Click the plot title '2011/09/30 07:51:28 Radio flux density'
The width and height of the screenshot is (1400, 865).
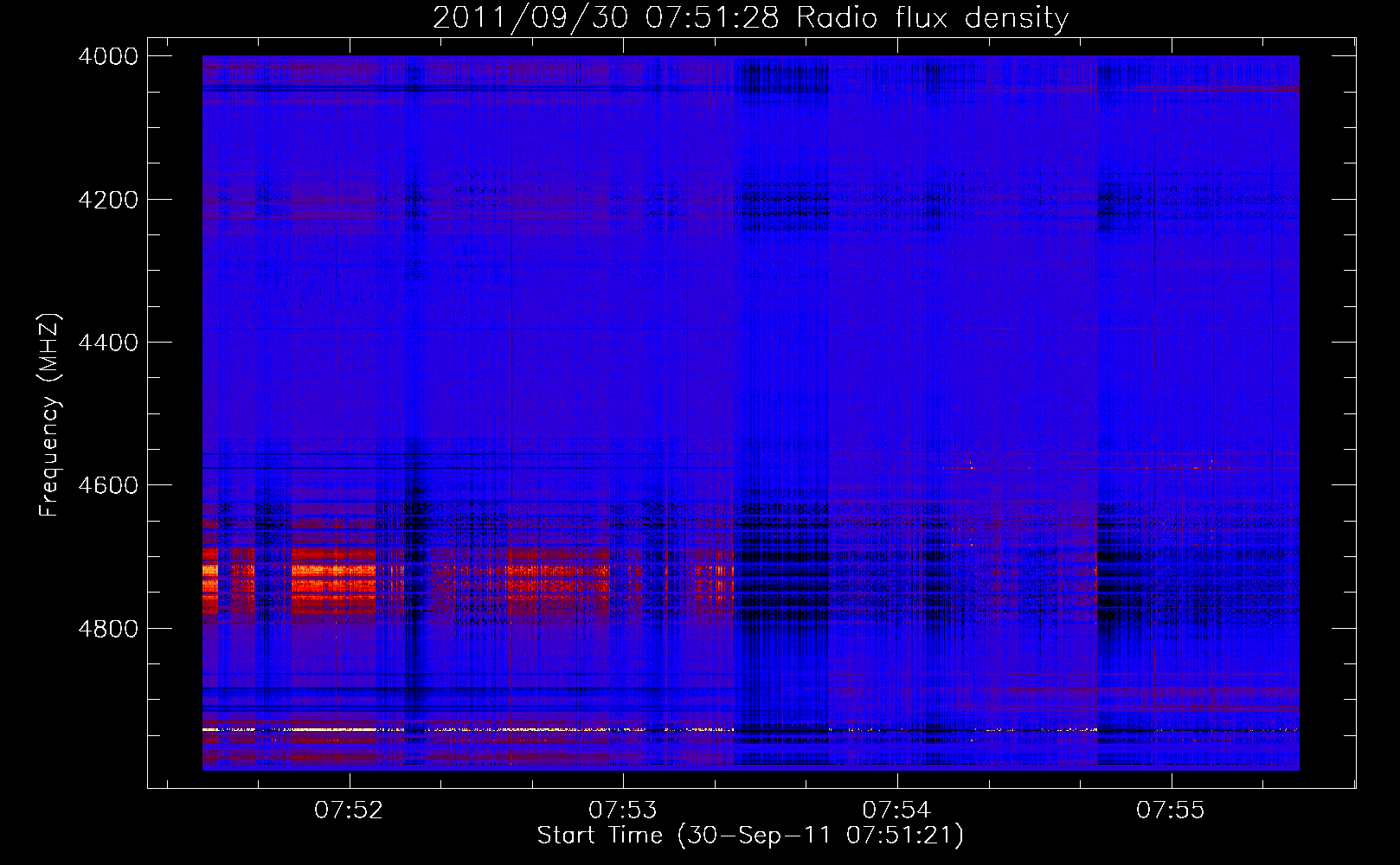pyautogui.click(x=750, y=18)
